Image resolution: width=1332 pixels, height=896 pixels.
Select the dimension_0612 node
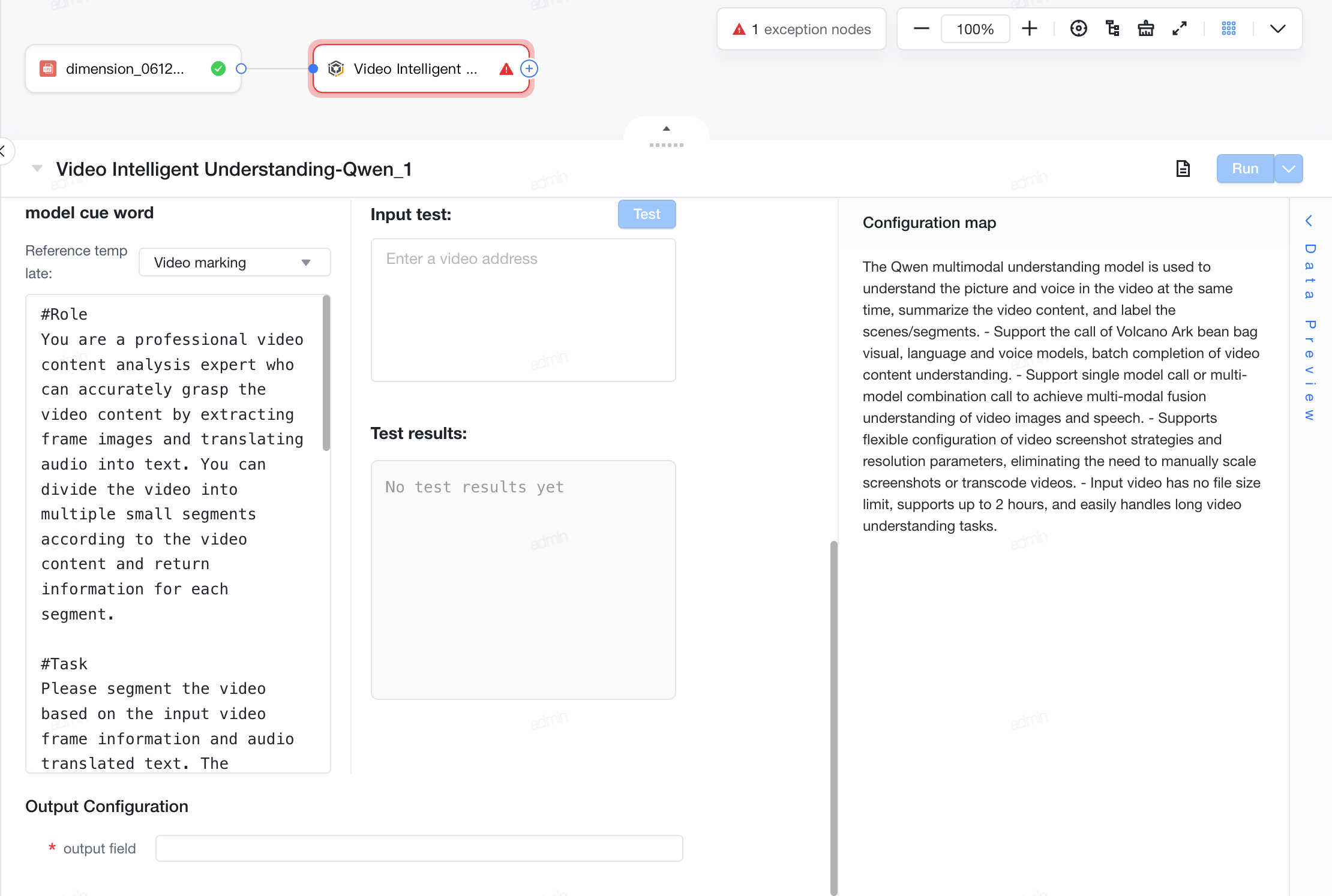coord(133,69)
